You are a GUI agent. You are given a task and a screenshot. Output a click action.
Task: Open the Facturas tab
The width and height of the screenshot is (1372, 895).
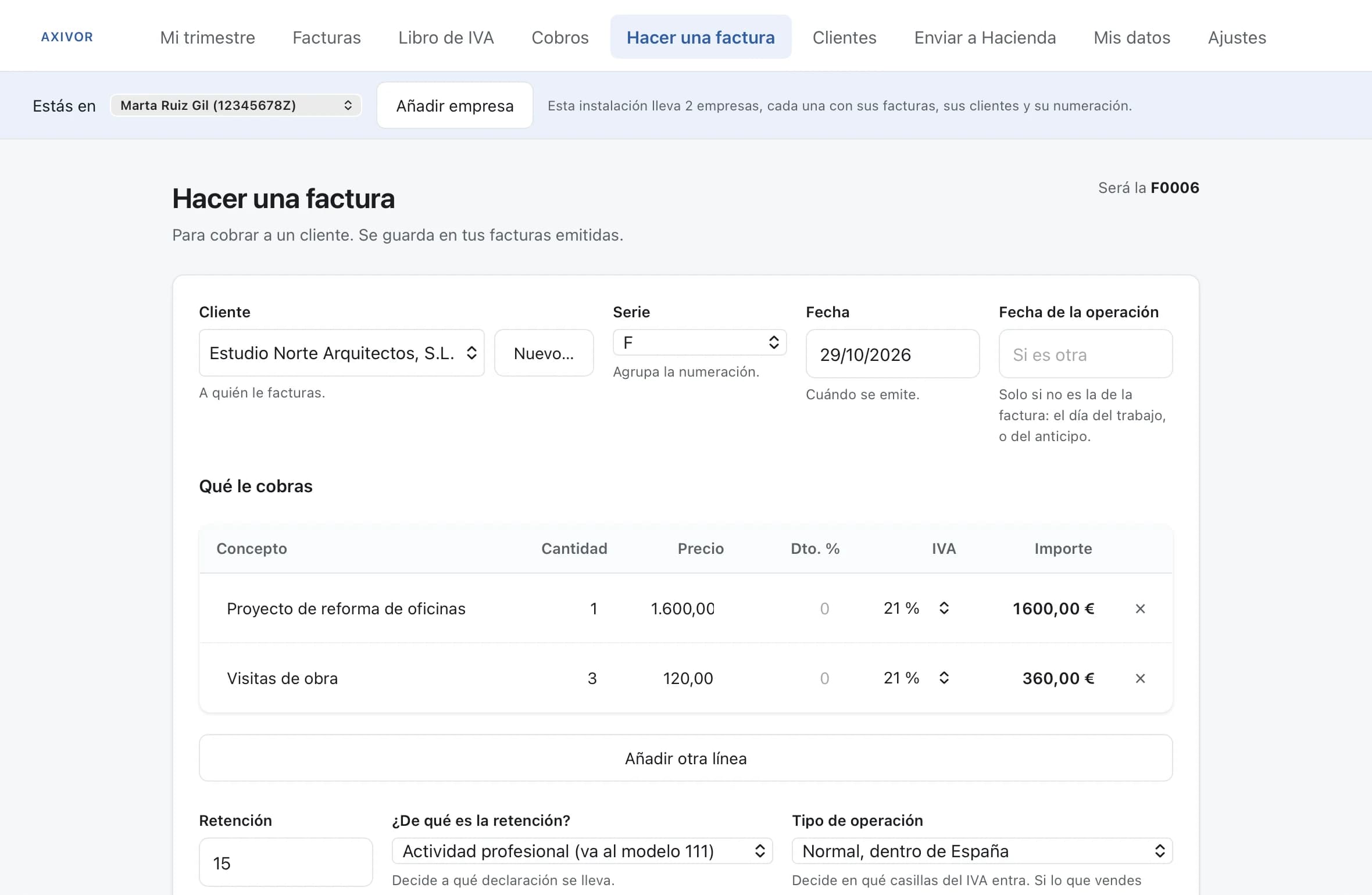(x=327, y=37)
